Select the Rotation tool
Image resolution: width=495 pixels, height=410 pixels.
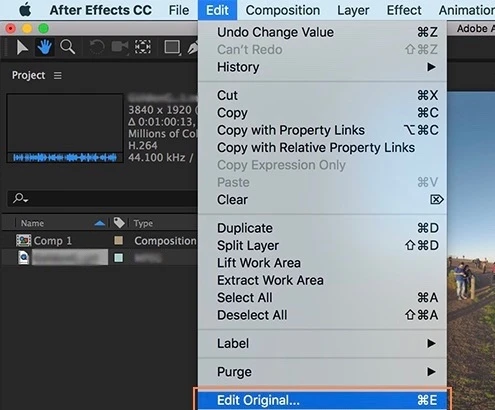(x=97, y=47)
